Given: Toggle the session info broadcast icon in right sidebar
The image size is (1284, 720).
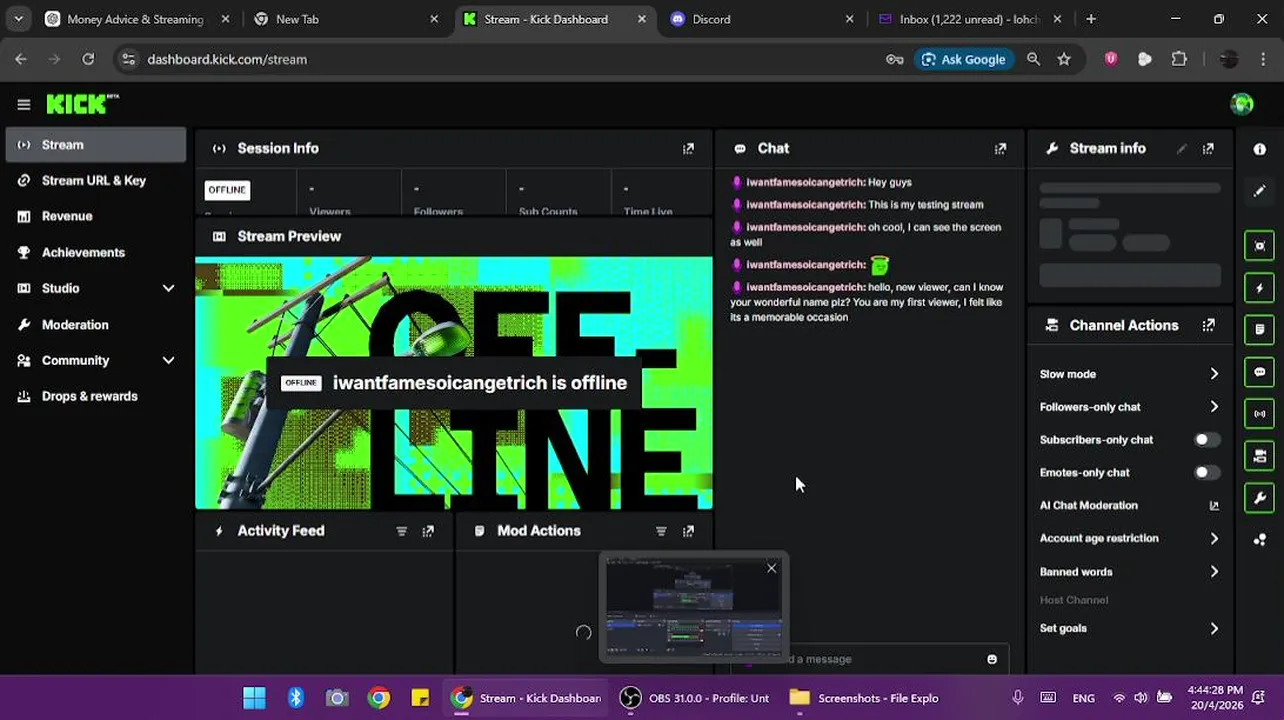Looking at the screenshot, I should pos(1260,413).
